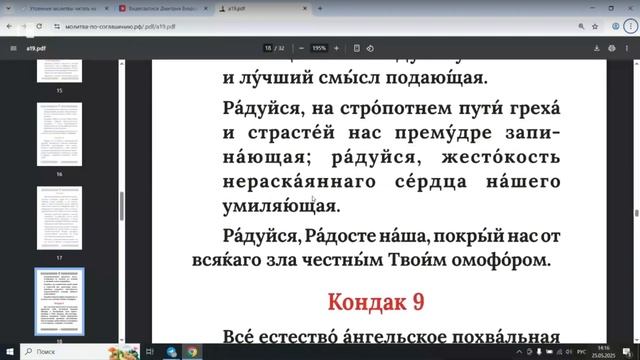640x360 pixels.
Task: Open page 15 thumbnail
Action: tap(60, 71)
